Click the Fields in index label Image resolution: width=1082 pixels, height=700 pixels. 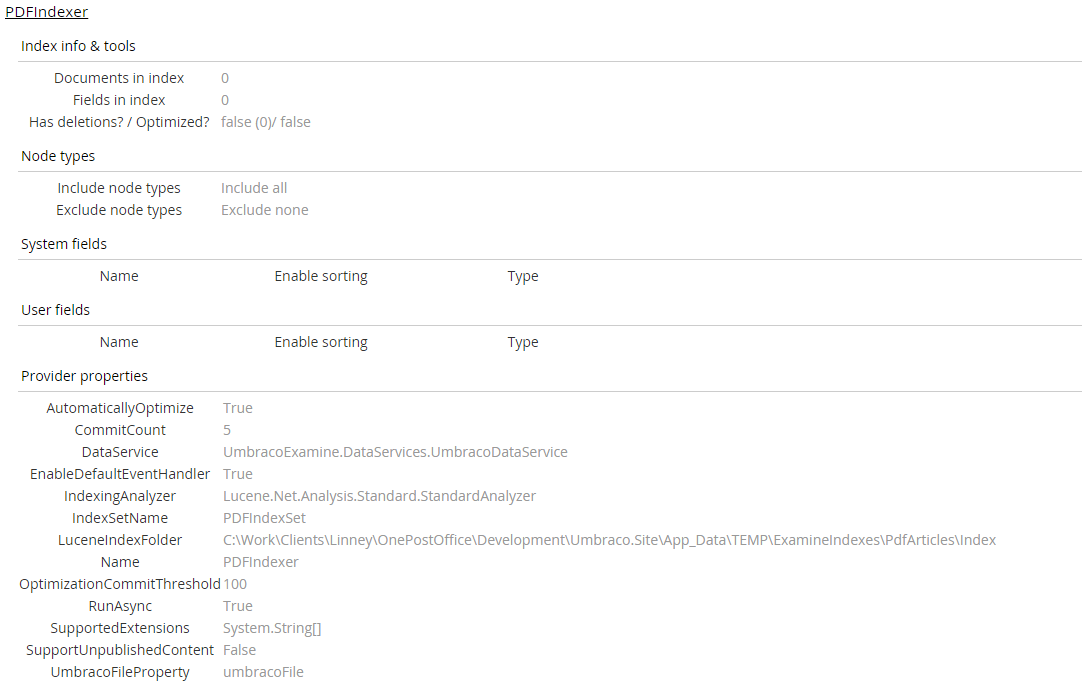tap(119, 100)
